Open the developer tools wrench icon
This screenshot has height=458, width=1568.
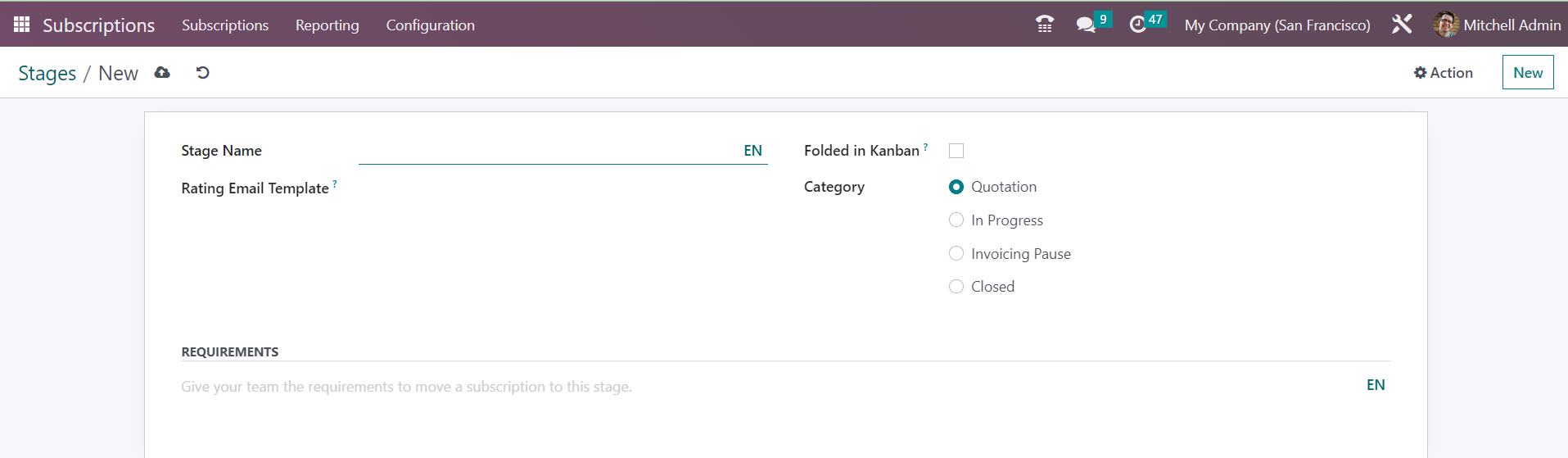pos(1402,25)
